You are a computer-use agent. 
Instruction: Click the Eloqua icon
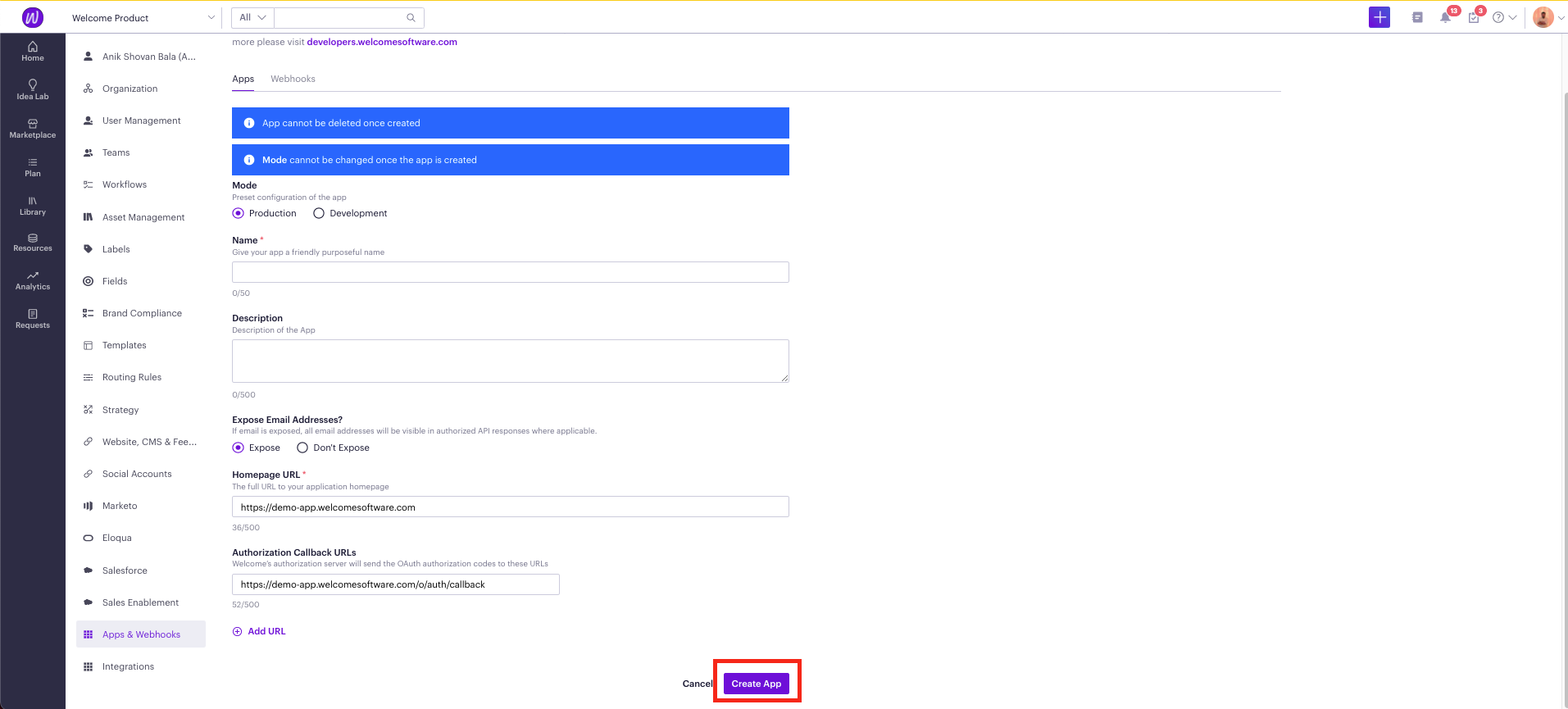(x=88, y=538)
